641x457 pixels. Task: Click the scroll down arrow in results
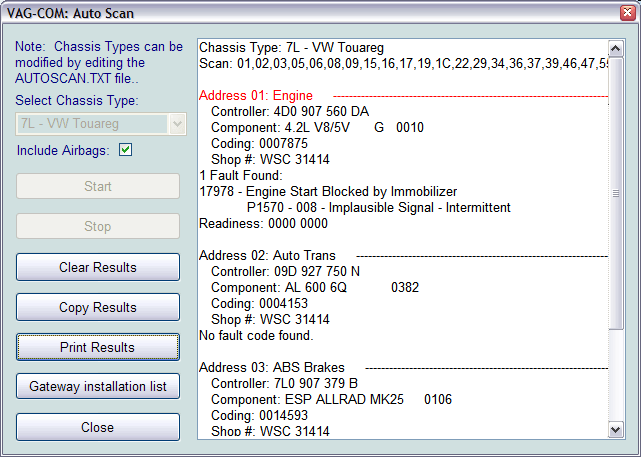pyautogui.click(x=616, y=430)
